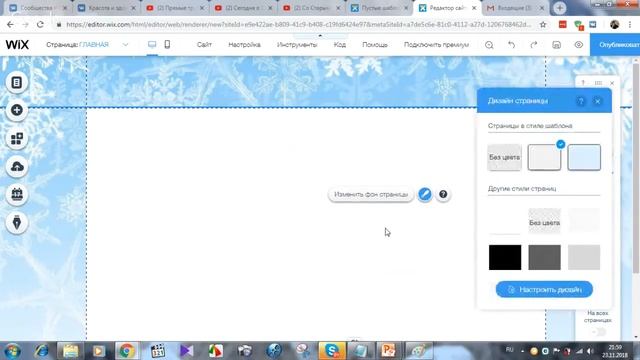Open the Windows Start button
Viewport: 640px width, 360px height.
[13, 351]
